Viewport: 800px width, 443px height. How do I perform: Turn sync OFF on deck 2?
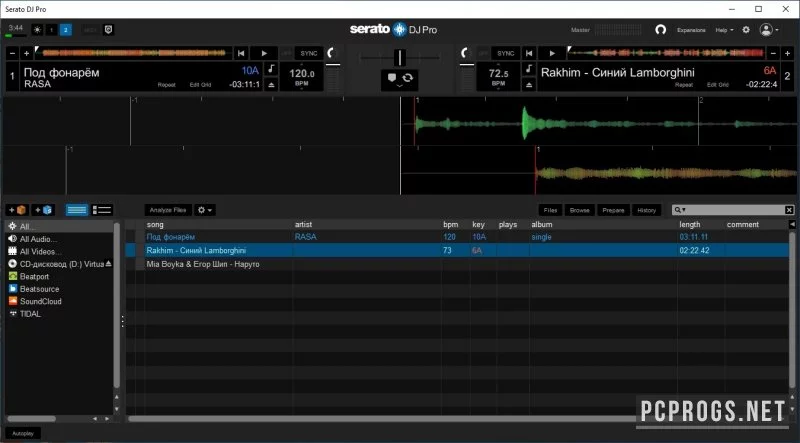483,53
